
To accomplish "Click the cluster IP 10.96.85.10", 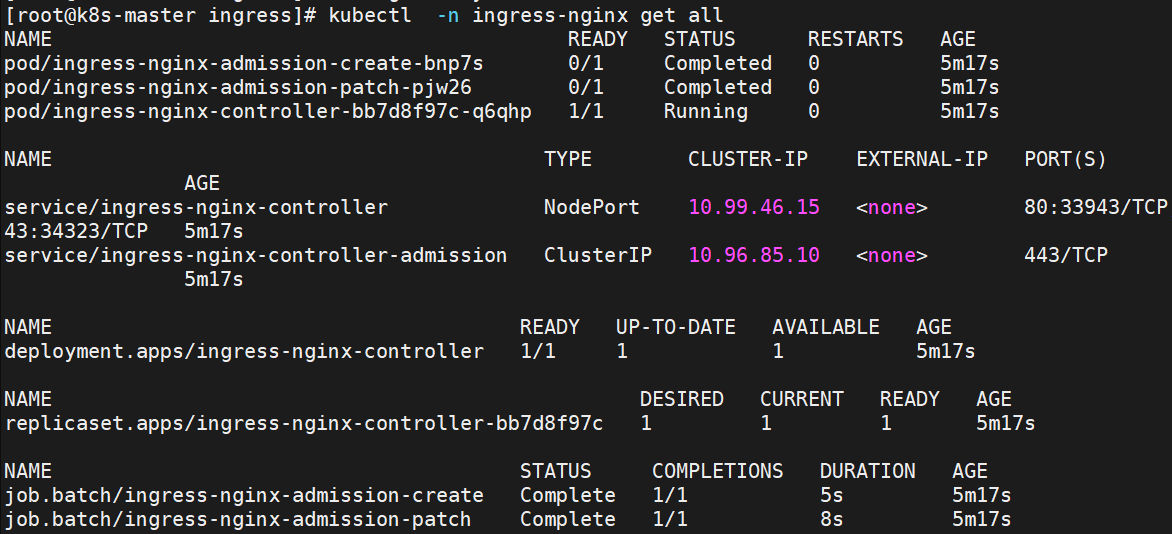I will tap(753, 255).
